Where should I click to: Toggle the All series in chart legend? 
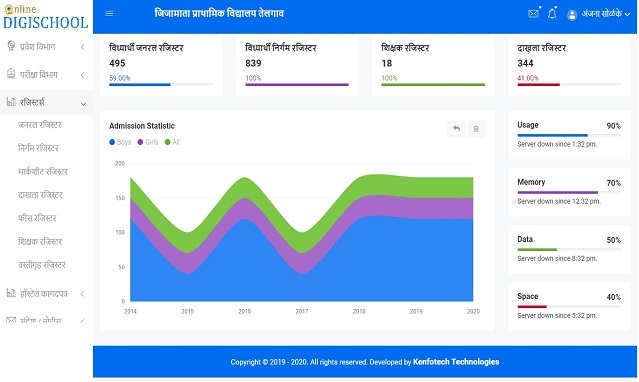pyautogui.click(x=172, y=142)
